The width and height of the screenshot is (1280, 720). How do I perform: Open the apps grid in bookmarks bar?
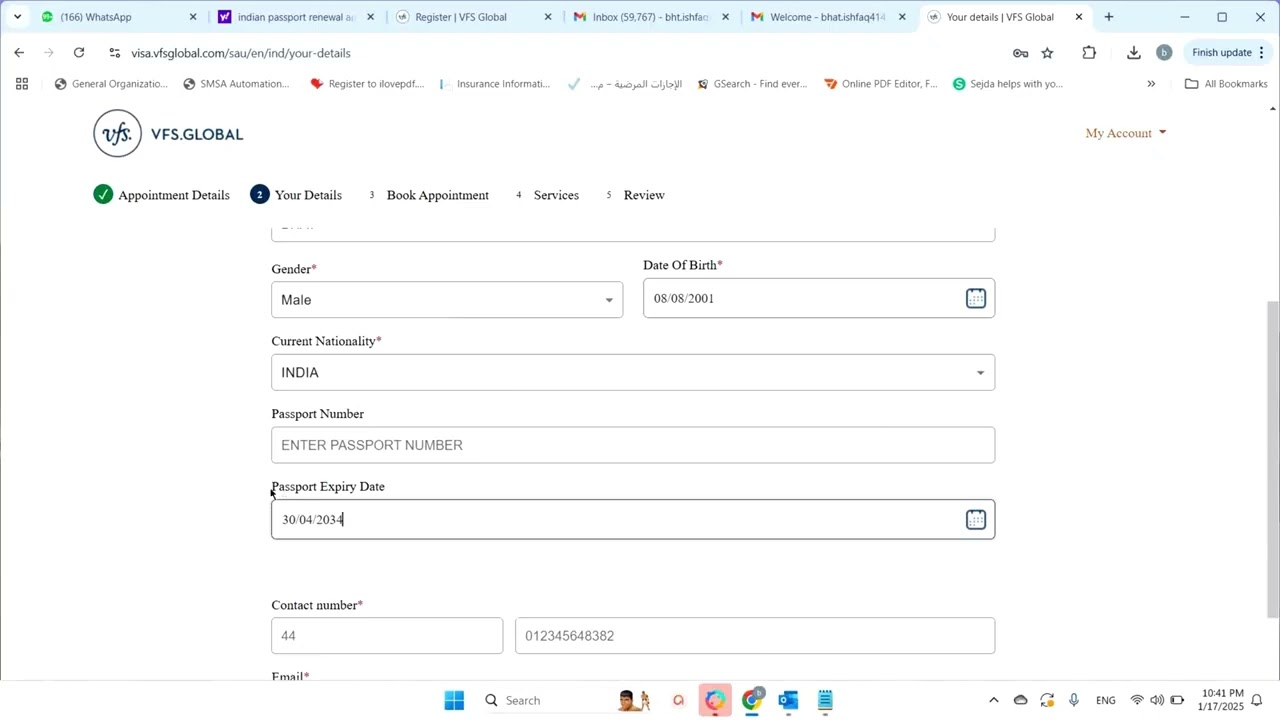[x=22, y=84]
